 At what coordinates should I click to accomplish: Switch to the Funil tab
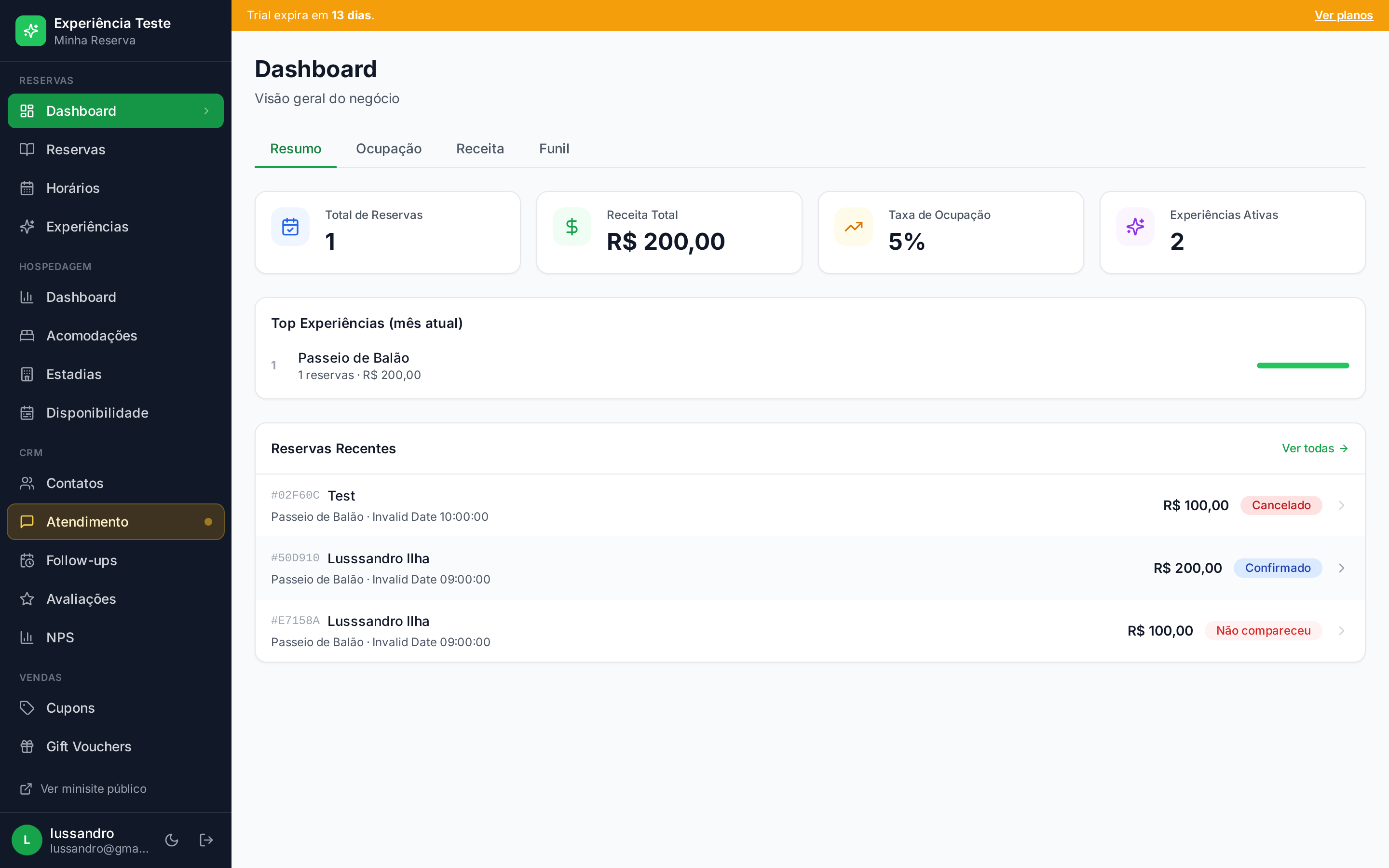(x=554, y=149)
